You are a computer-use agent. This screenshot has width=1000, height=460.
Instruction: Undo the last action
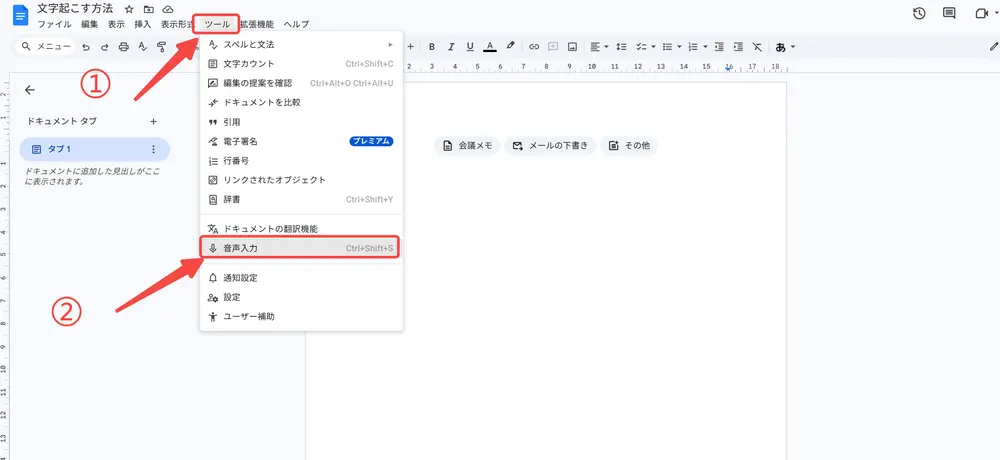[x=85, y=47]
